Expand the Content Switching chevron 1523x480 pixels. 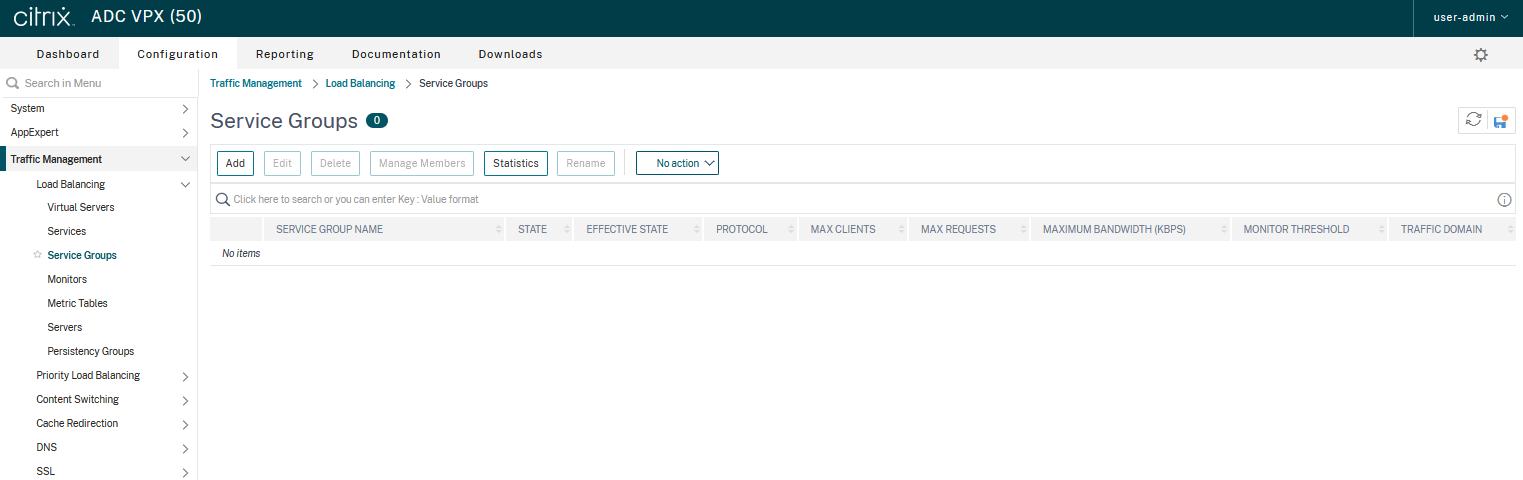tap(185, 400)
